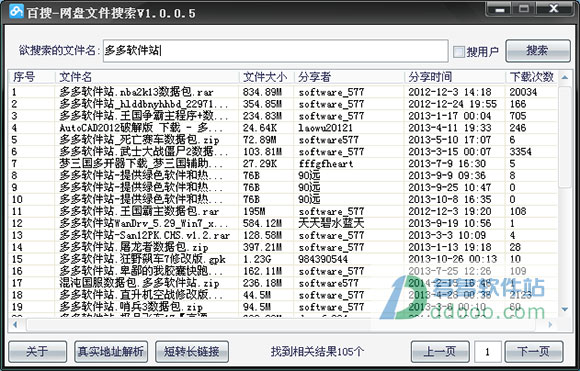Click the horizontal scrollbar left arrow

[x=15, y=325]
